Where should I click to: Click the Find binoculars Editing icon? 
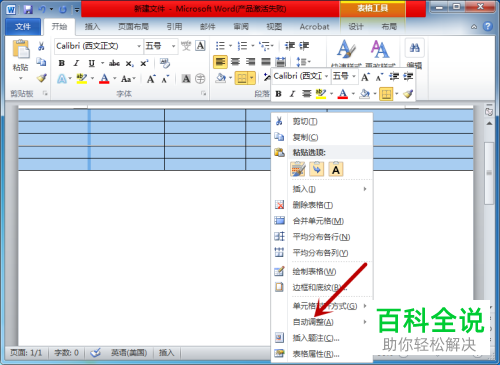414,48
